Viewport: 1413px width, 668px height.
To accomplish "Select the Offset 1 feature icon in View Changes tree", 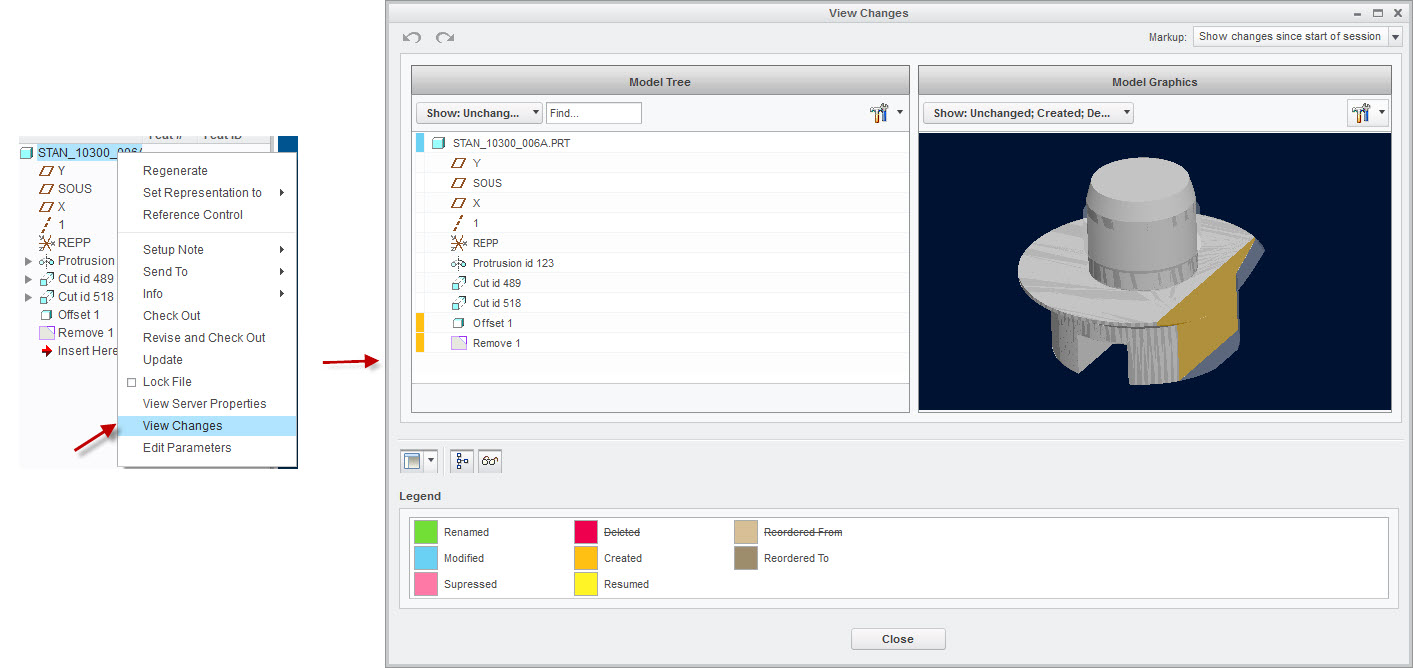I will 458,323.
